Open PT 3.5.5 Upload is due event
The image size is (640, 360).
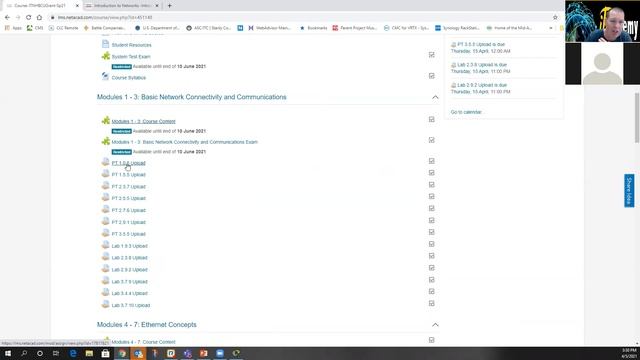point(481,44)
